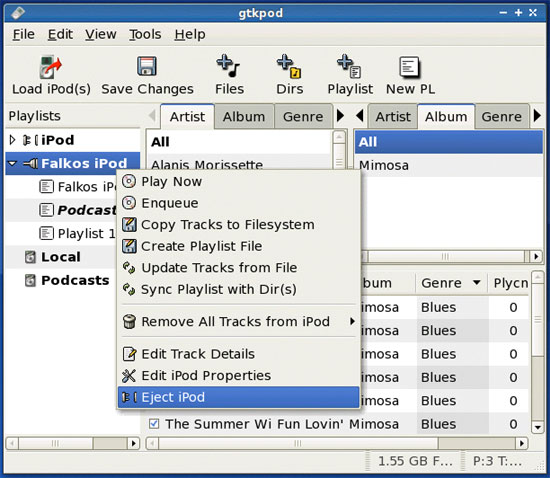
Task: Choose Eject iPod from context menu
Action: click(239, 397)
